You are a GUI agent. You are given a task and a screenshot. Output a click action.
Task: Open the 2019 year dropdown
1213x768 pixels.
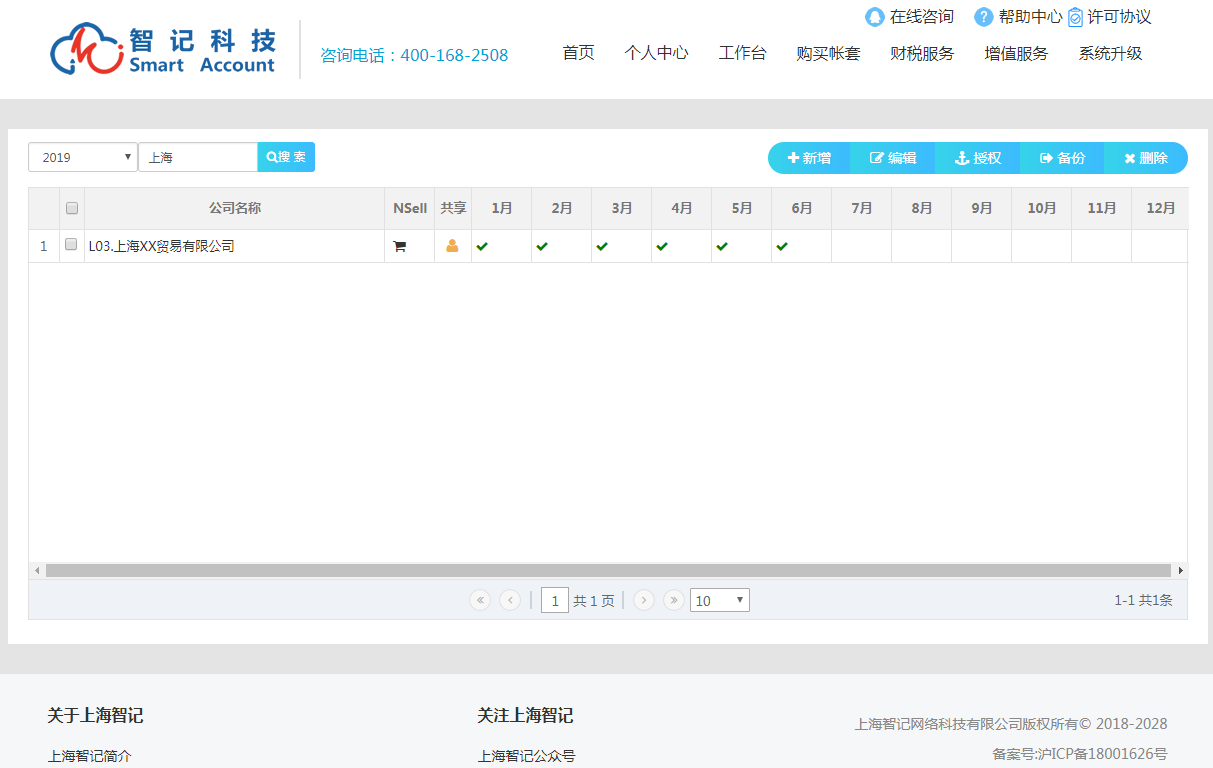pyautogui.click(x=82, y=157)
